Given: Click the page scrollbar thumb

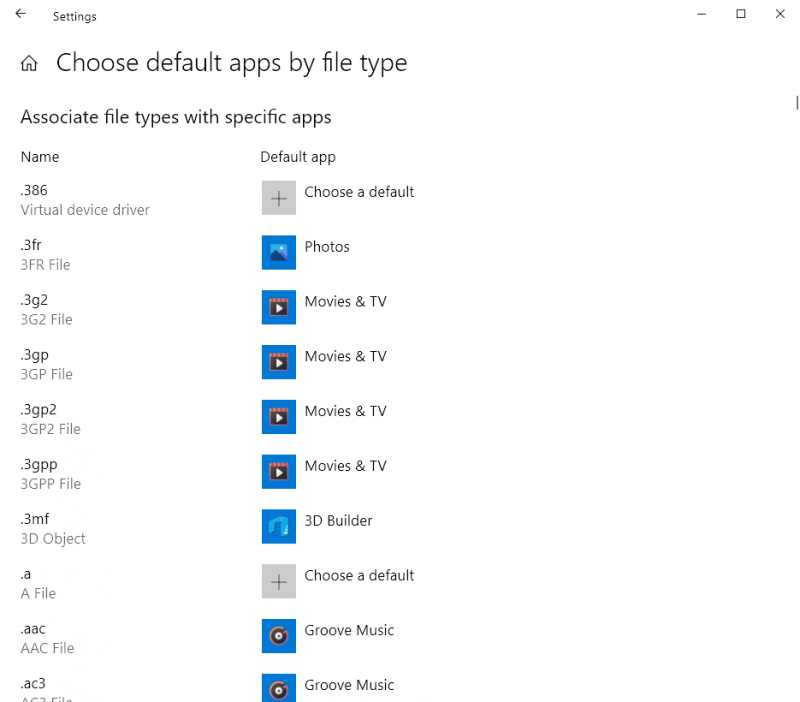Looking at the screenshot, I should [x=796, y=103].
